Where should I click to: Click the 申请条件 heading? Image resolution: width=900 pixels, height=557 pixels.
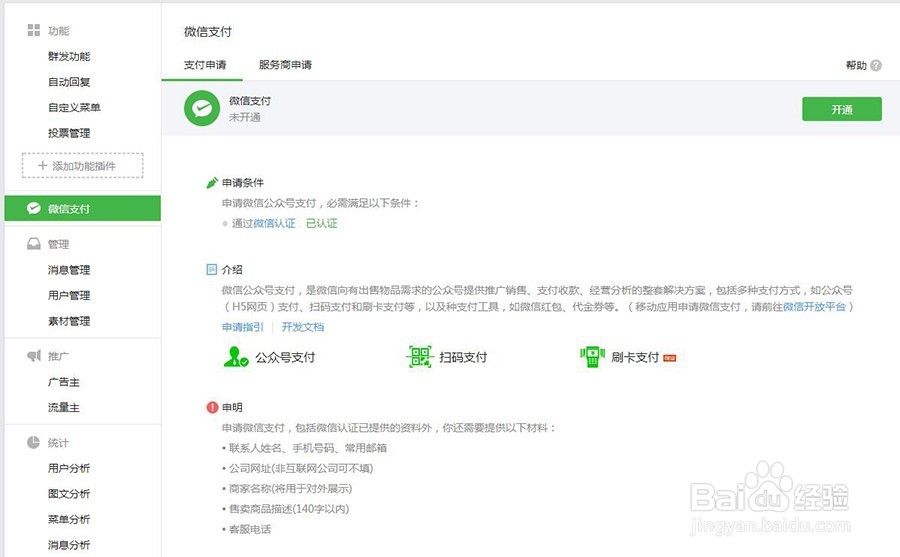[243, 183]
